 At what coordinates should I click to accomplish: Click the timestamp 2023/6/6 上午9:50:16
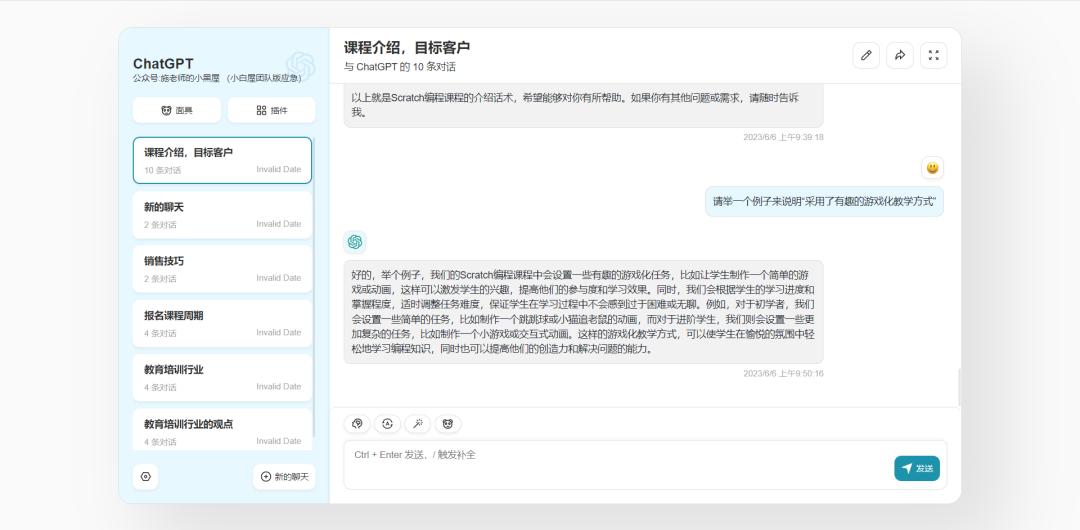[x=783, y=374]
